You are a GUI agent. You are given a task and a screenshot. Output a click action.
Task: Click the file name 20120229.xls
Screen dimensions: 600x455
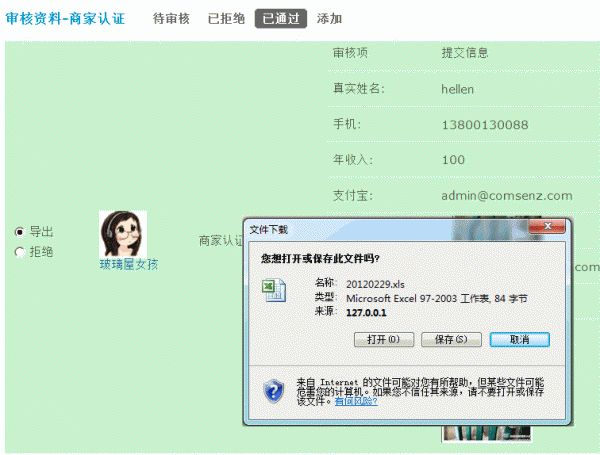pyautogui.click(x=375, y=283)
